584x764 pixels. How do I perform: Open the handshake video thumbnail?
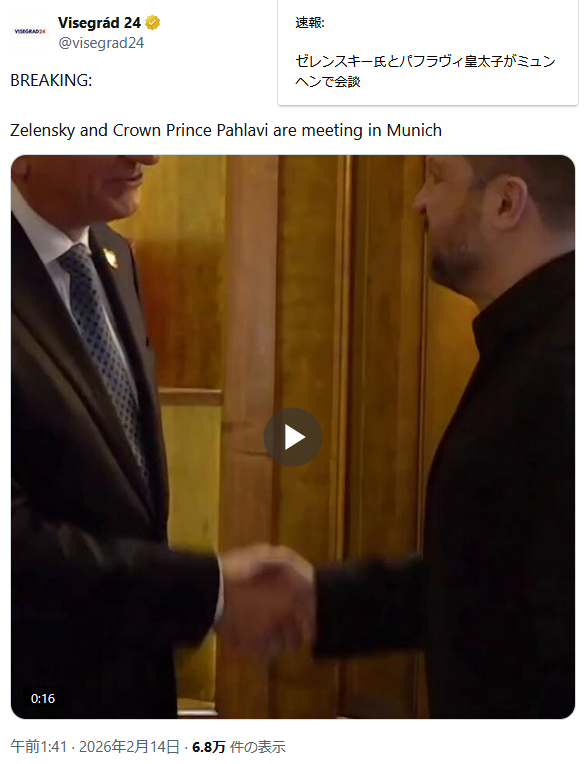[293, 437]
